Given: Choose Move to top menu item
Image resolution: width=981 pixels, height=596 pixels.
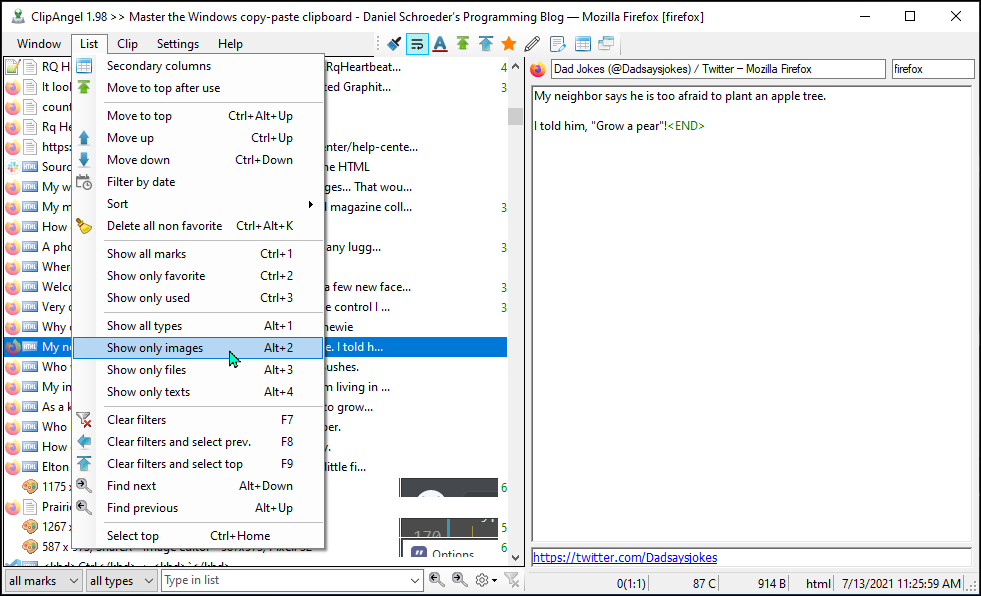Looking at the screenshot, I should [x=198, y=116].
